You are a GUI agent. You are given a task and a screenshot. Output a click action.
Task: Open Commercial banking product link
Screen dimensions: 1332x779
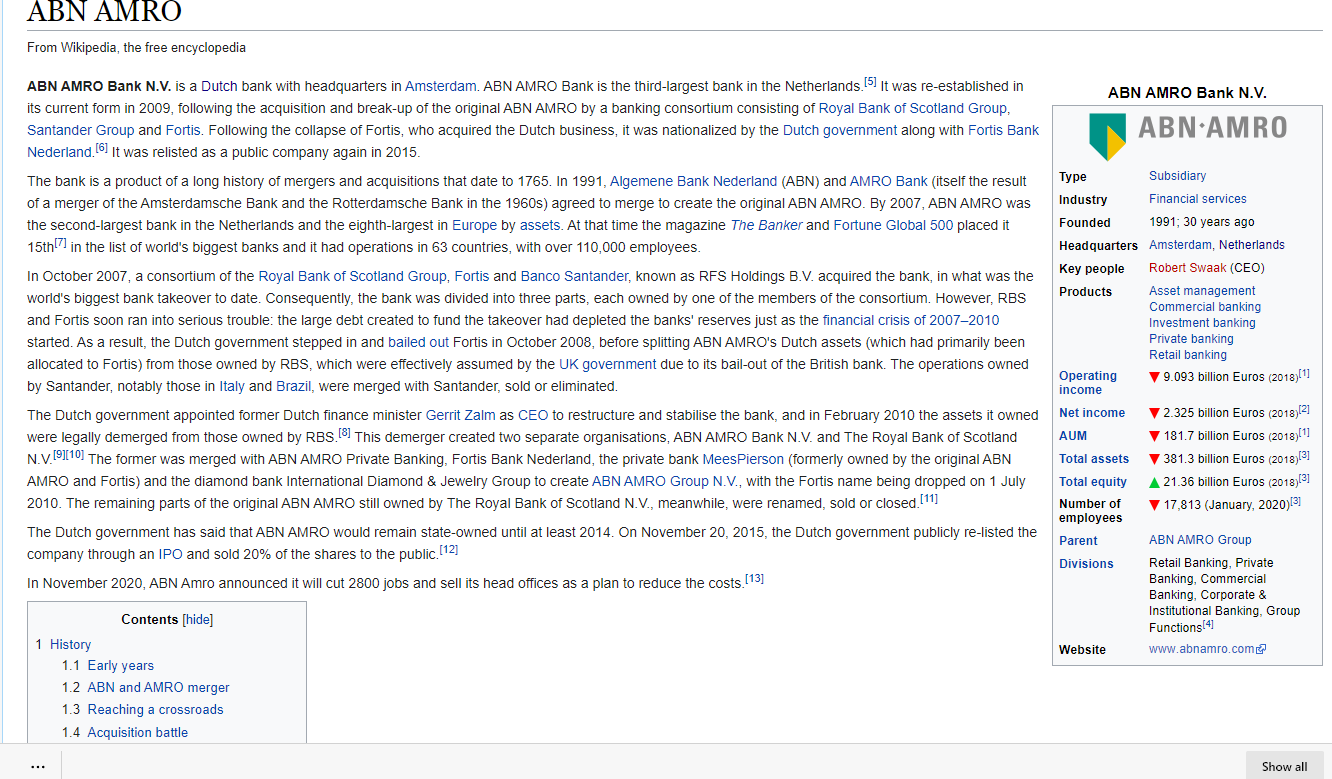(1205, 307)
